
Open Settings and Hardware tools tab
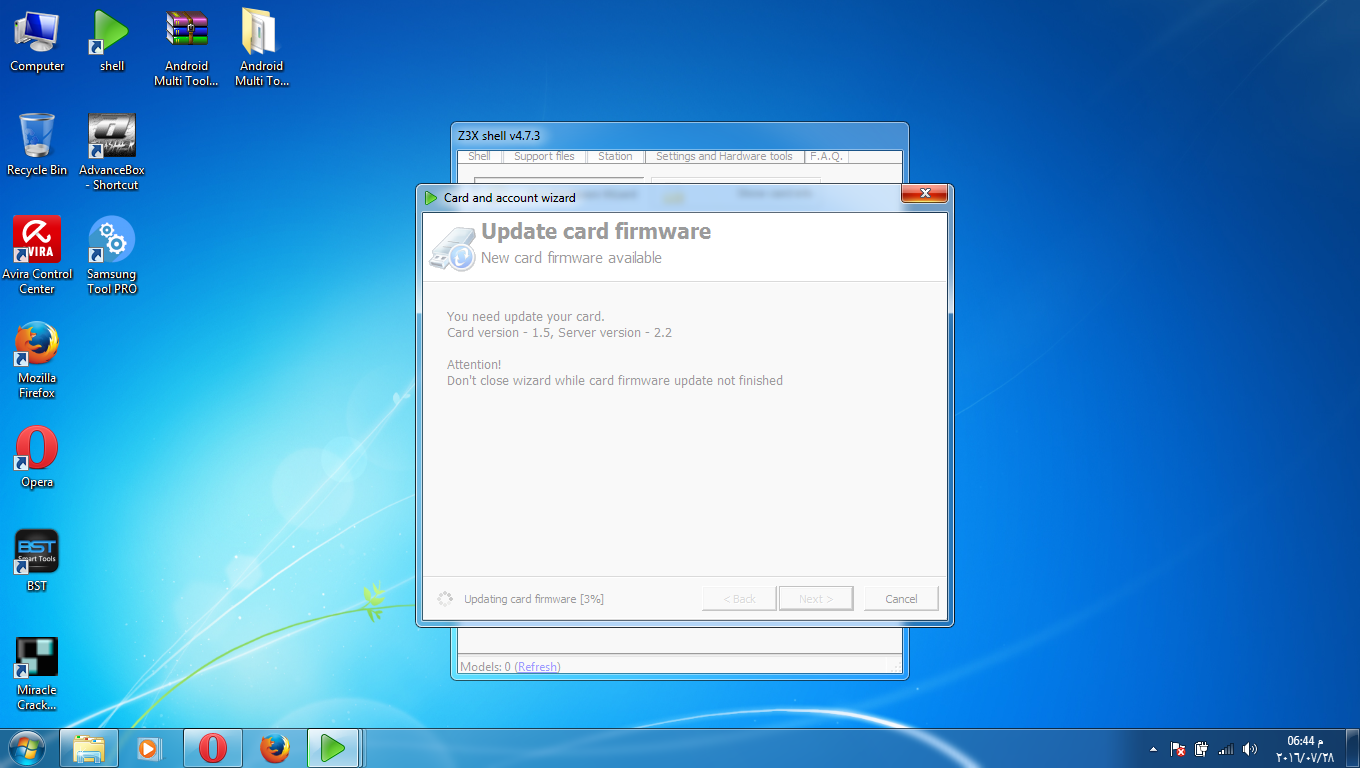724,156
